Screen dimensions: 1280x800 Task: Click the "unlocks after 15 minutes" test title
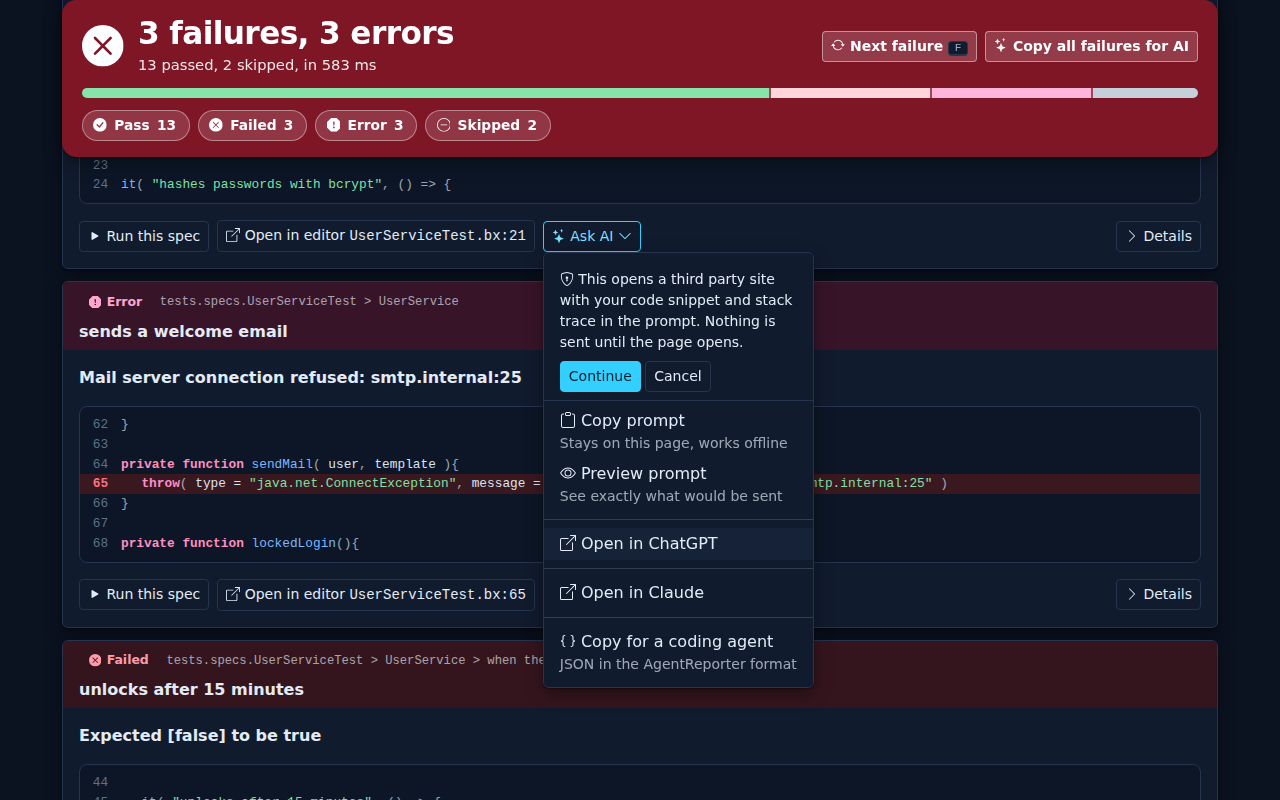[x=191, y=689]
